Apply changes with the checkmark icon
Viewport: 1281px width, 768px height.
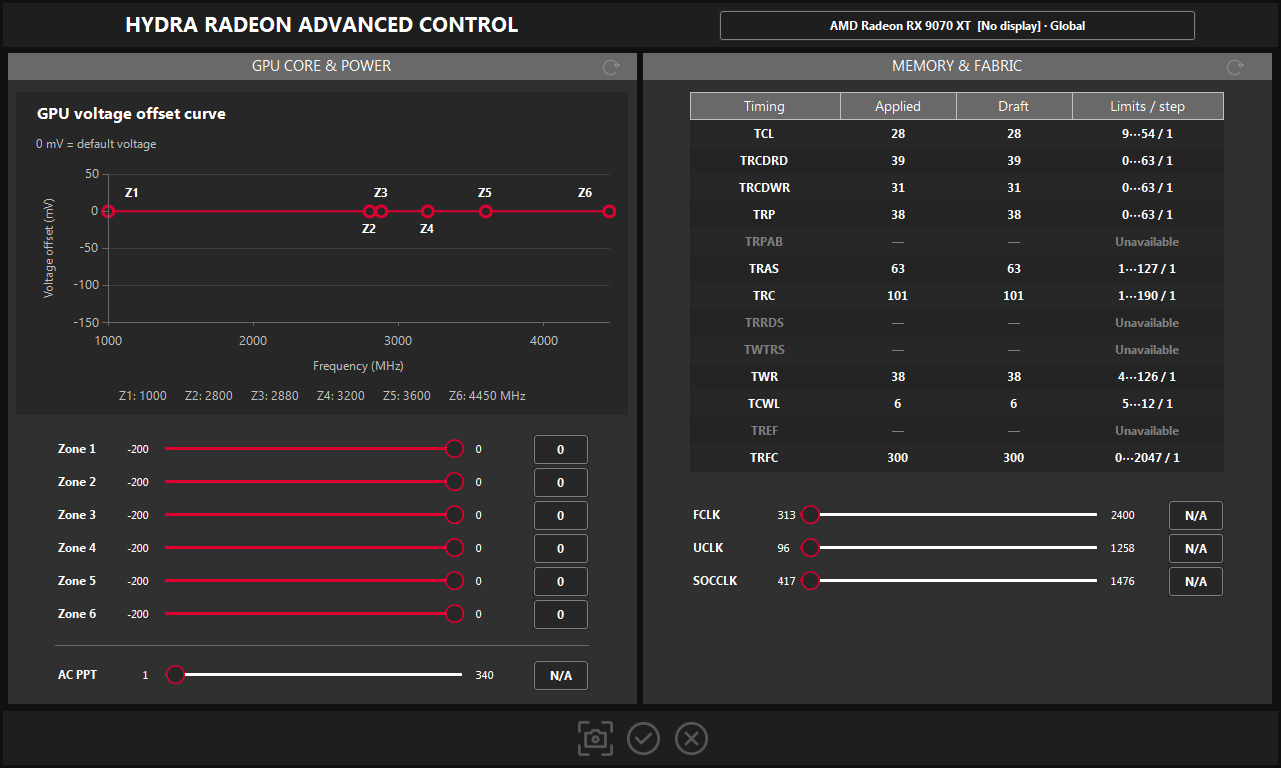[643, 739]
